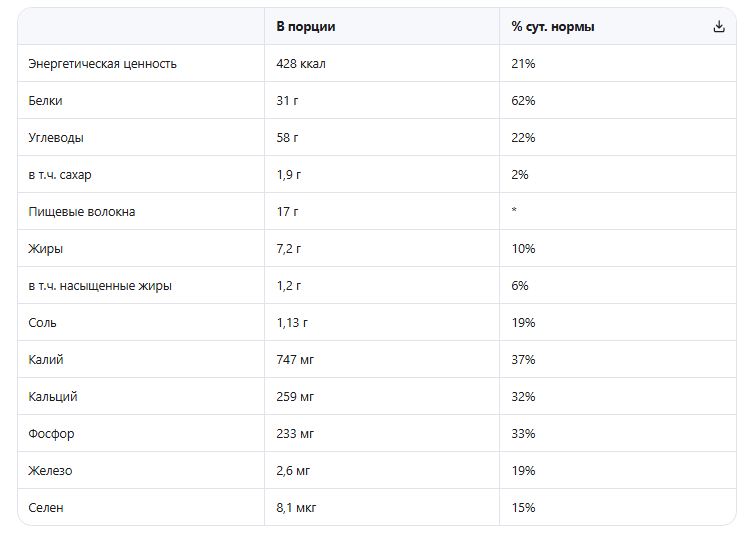Click the "% сут. нормы" column header
750x541 pixels.
coord(553,27)
